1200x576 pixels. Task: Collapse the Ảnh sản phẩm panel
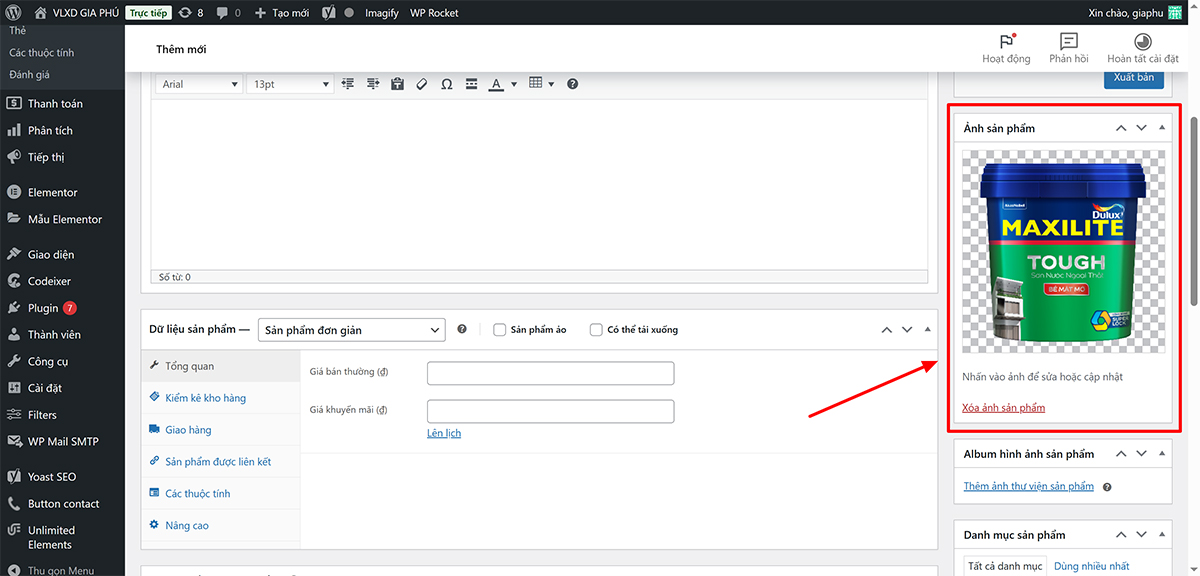[x=1162, y=128]
